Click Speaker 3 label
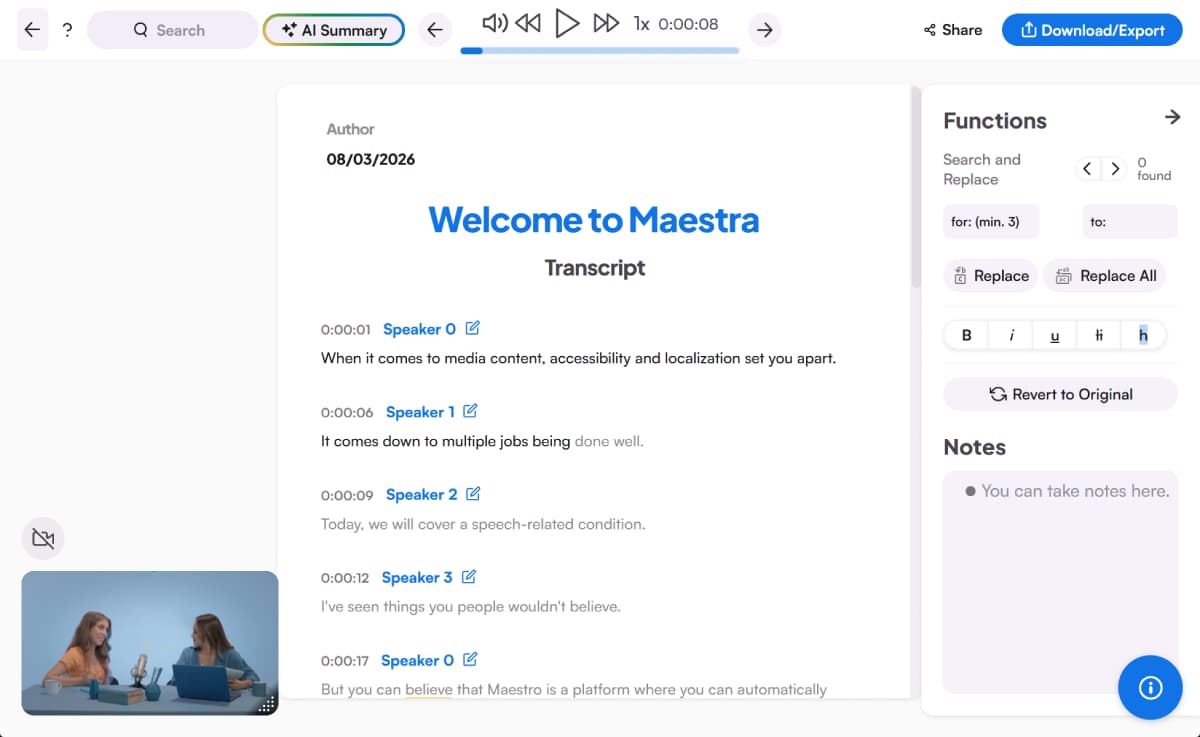 (417, 578)
